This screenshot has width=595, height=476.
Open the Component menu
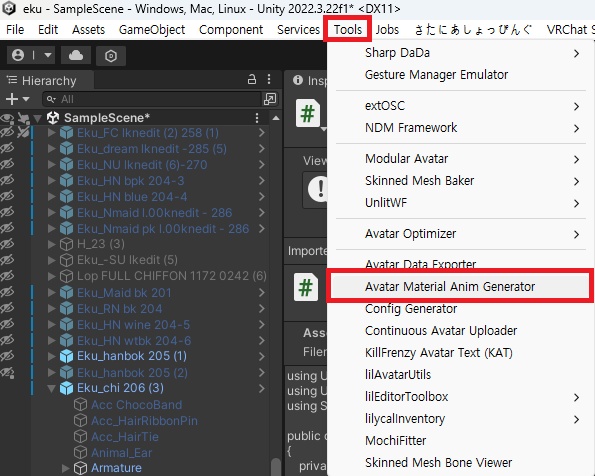click(x=231, y=29)
